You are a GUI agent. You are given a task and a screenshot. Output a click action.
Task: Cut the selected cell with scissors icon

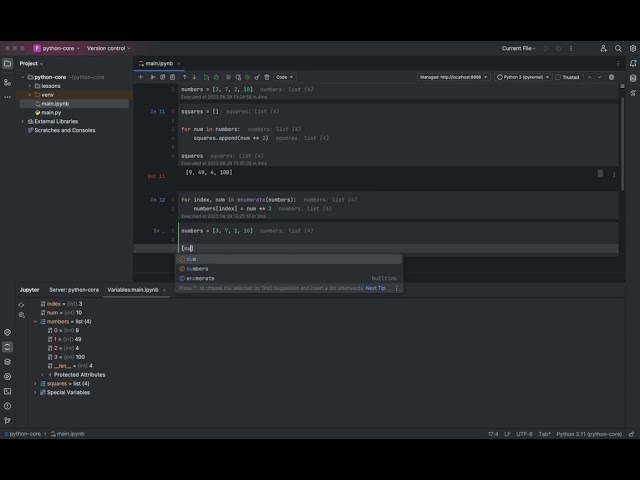pos(153,77)
